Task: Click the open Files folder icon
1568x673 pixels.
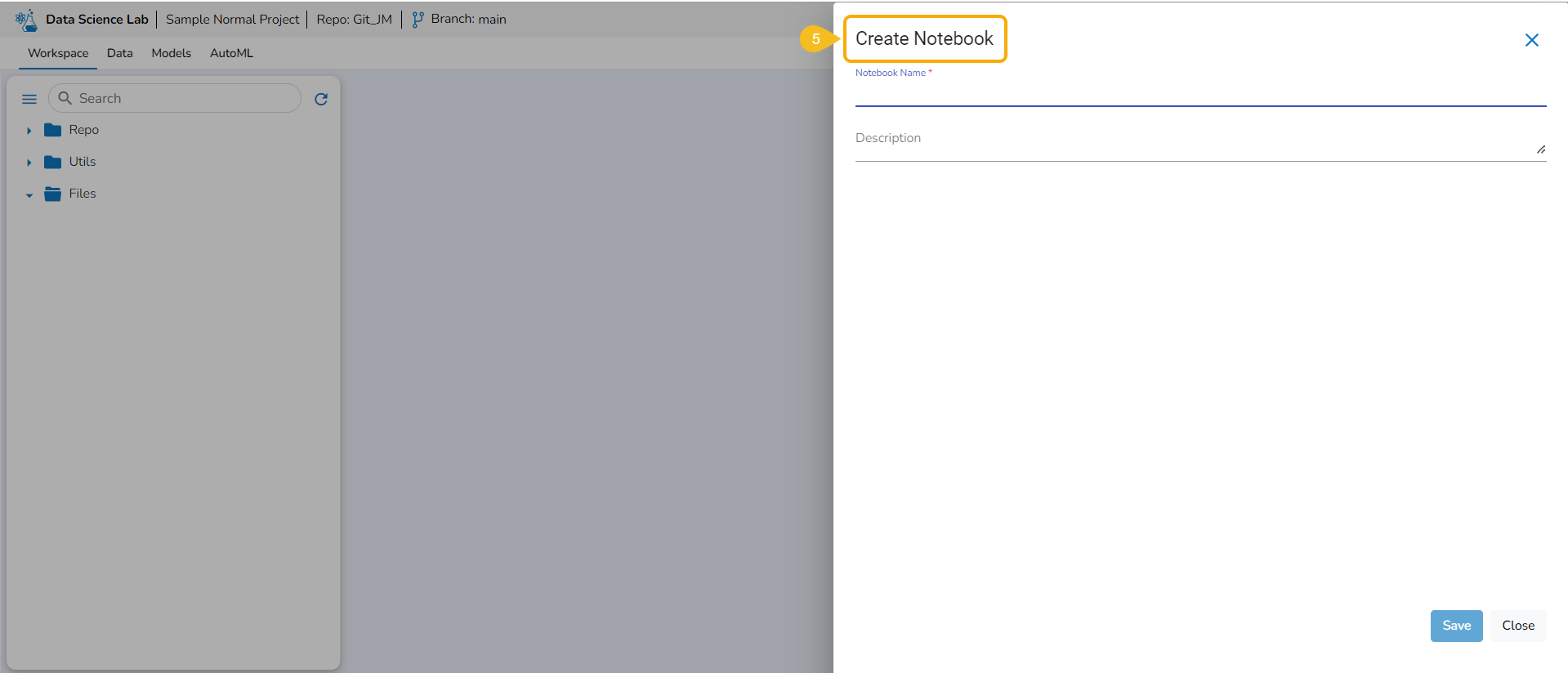Action: (53, 194)
